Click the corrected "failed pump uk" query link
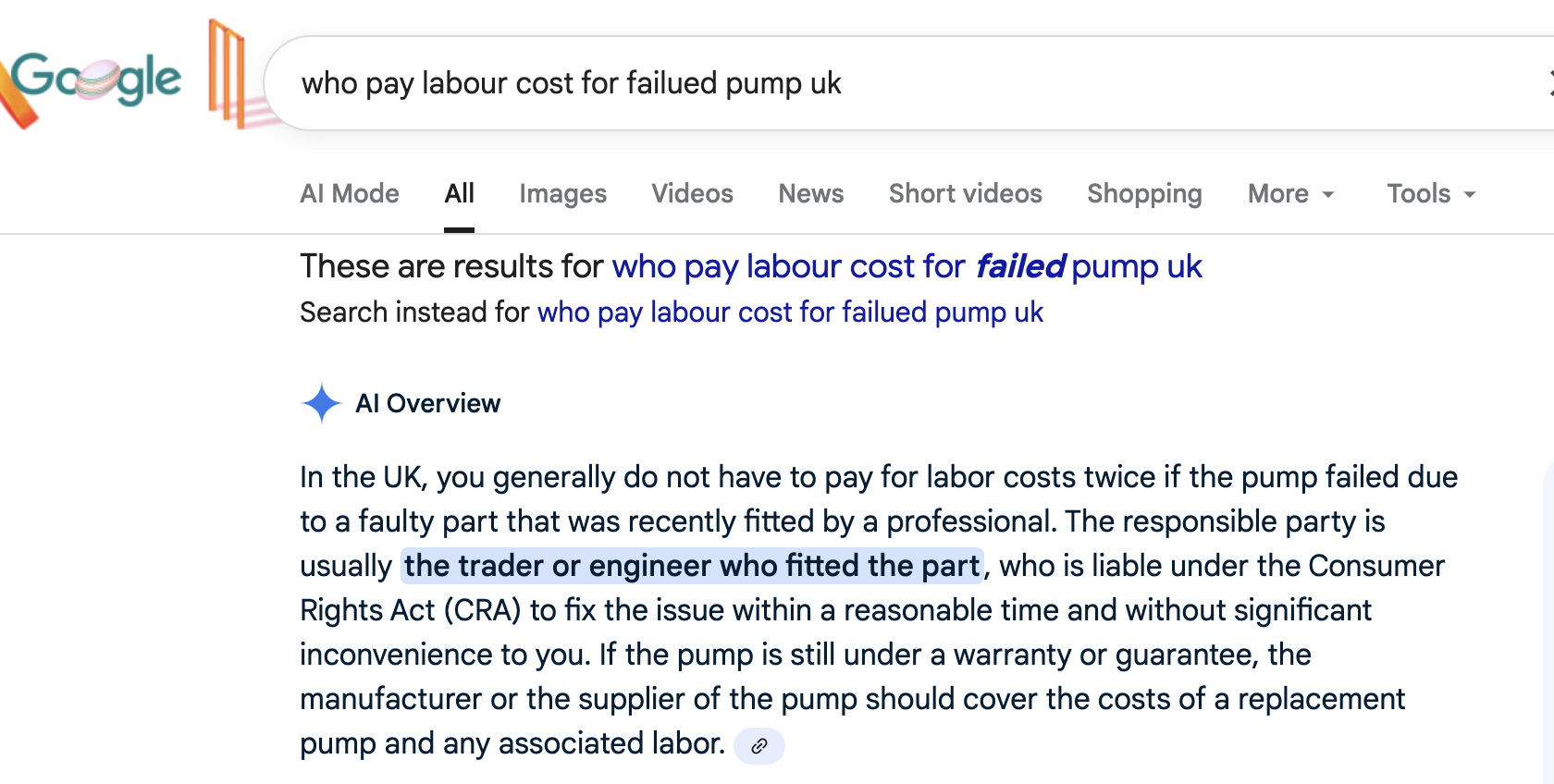1554x784 pixels. tap(906, 267)
